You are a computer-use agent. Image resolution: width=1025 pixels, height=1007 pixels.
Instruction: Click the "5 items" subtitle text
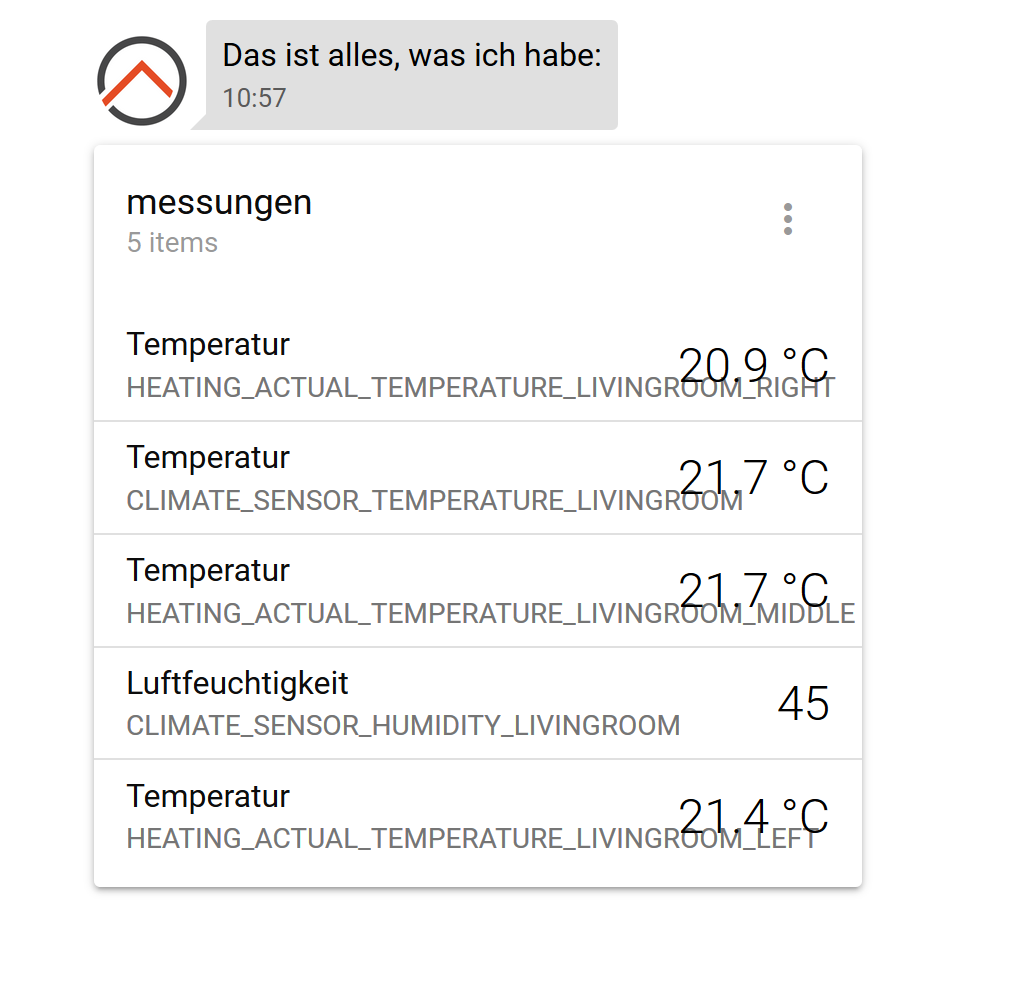point(172,243)
